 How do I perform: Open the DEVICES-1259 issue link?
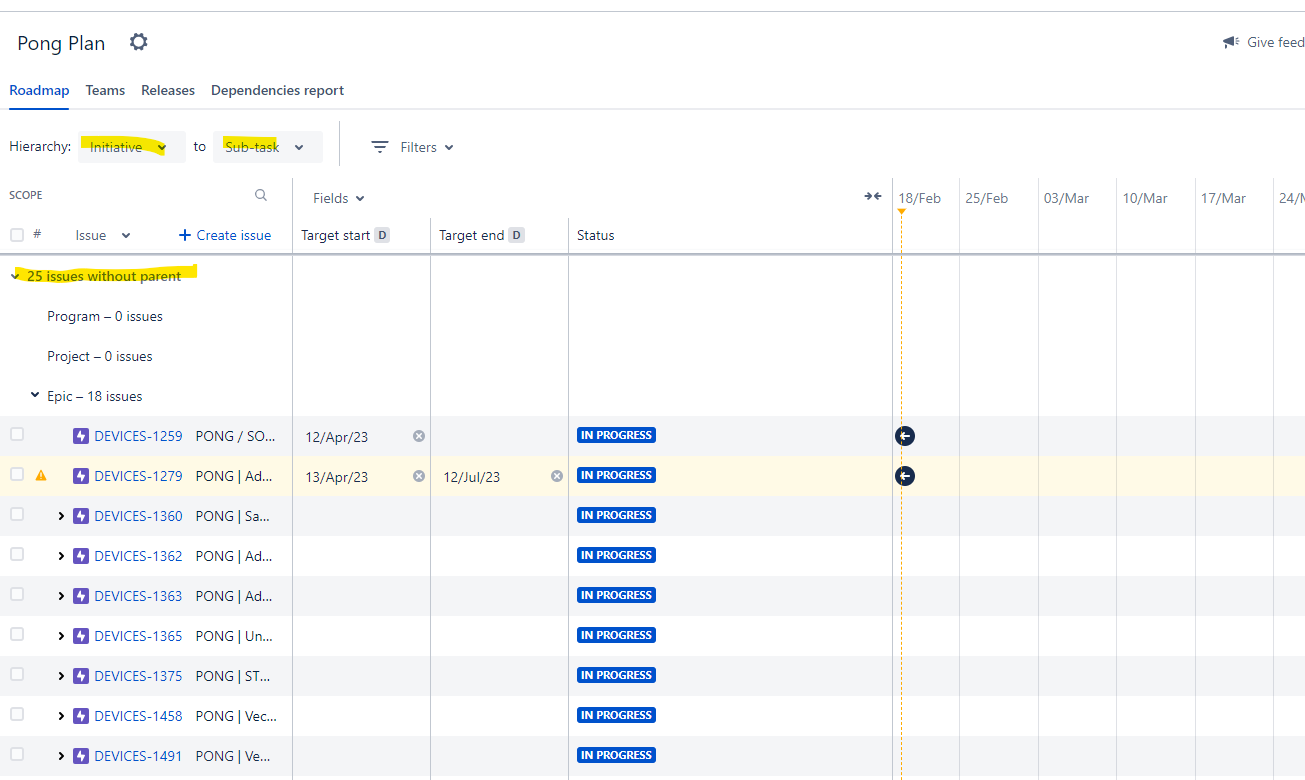click(x=138, y=436)
